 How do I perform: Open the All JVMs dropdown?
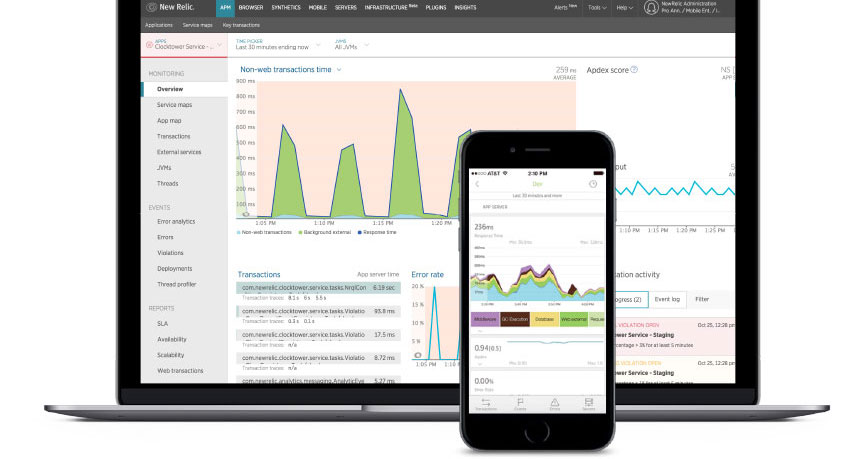point(351,44)
